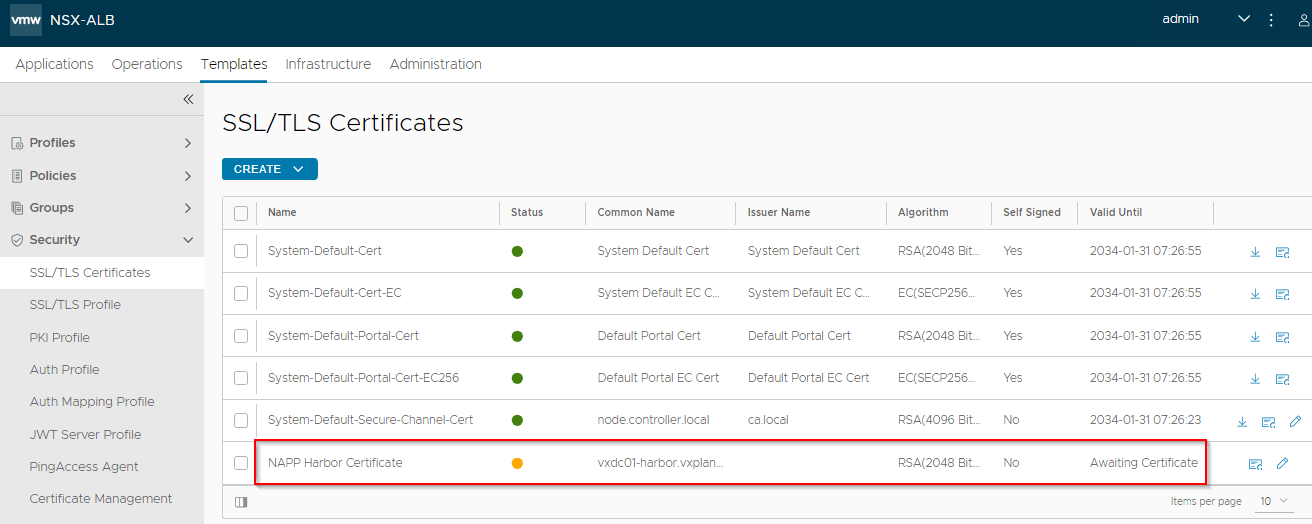Open PKI Profile in sidebar

coord(101,337)
